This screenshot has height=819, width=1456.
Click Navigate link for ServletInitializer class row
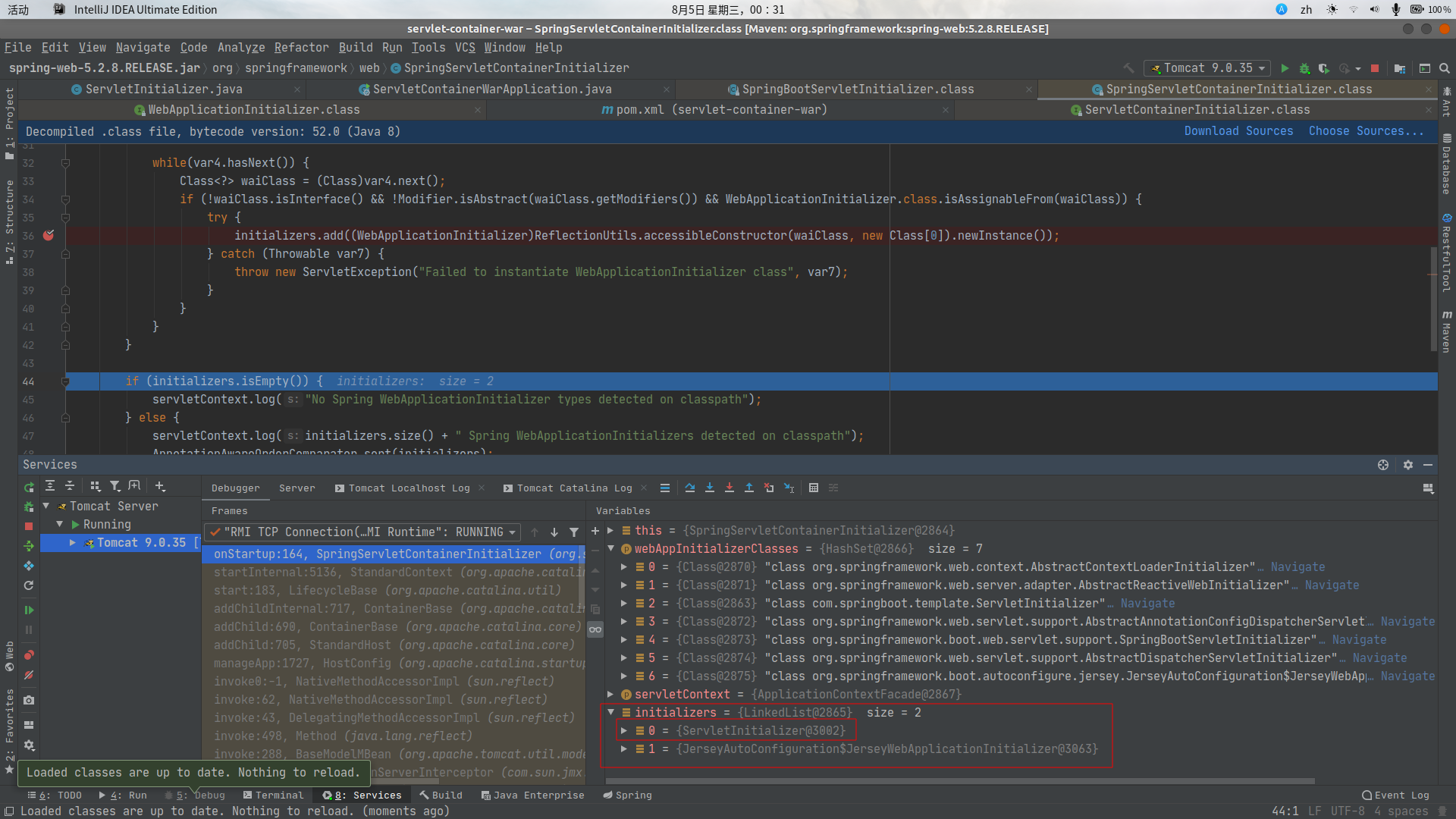point(1147,604)
